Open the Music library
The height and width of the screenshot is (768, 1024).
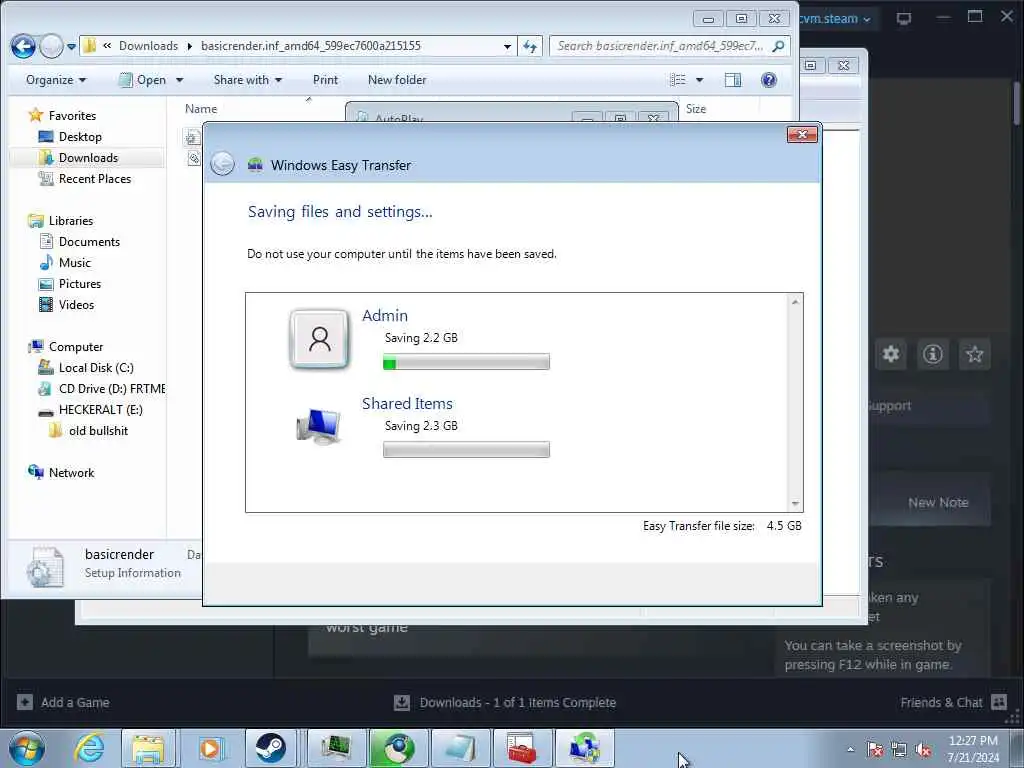point(74,263)
